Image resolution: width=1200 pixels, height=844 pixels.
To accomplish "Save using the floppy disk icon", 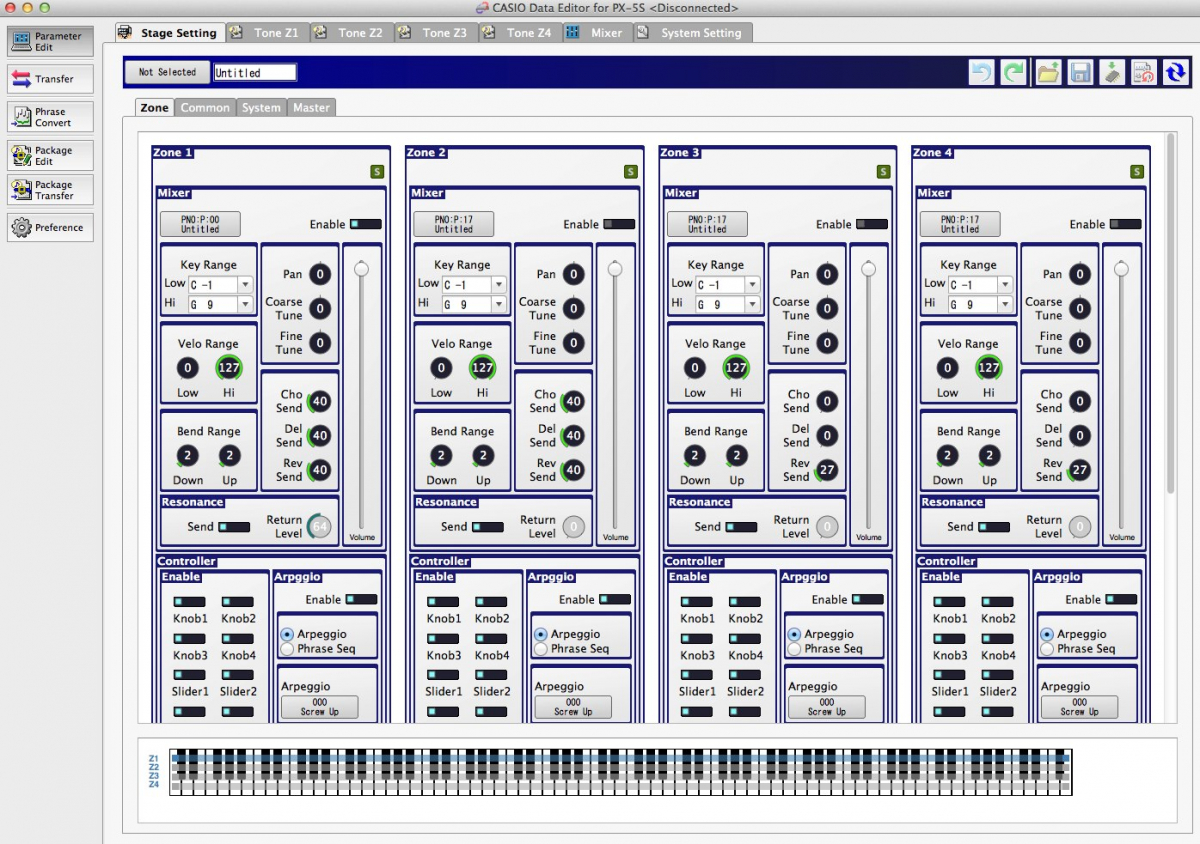I will (x=1080, y=72).
